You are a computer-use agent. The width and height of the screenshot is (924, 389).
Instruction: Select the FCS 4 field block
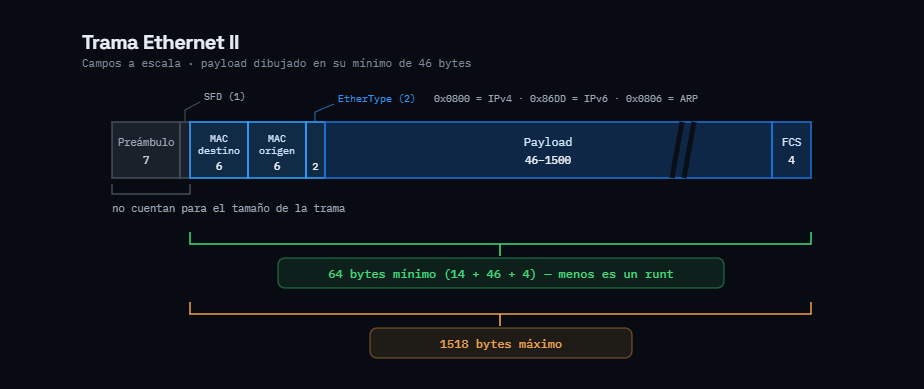pos(791,150)
